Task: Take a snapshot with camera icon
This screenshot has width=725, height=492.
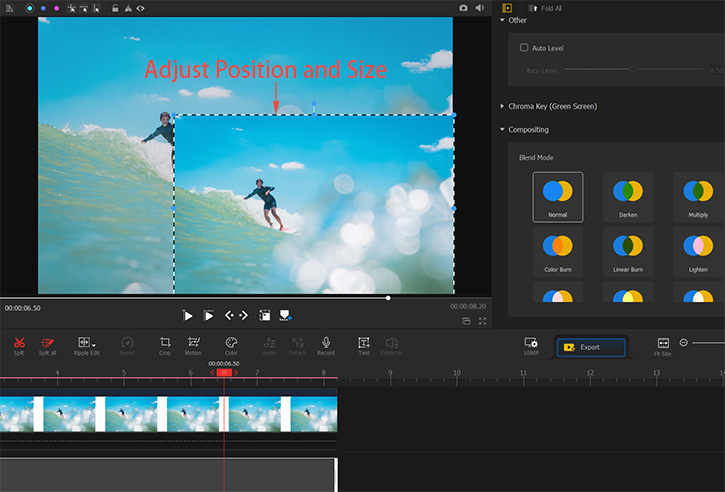Action: [463, 8]
